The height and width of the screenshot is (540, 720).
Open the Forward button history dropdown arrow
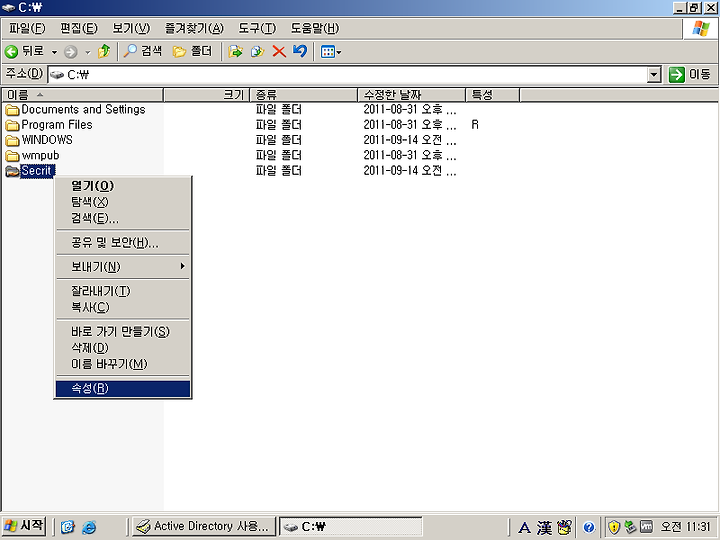88,52
